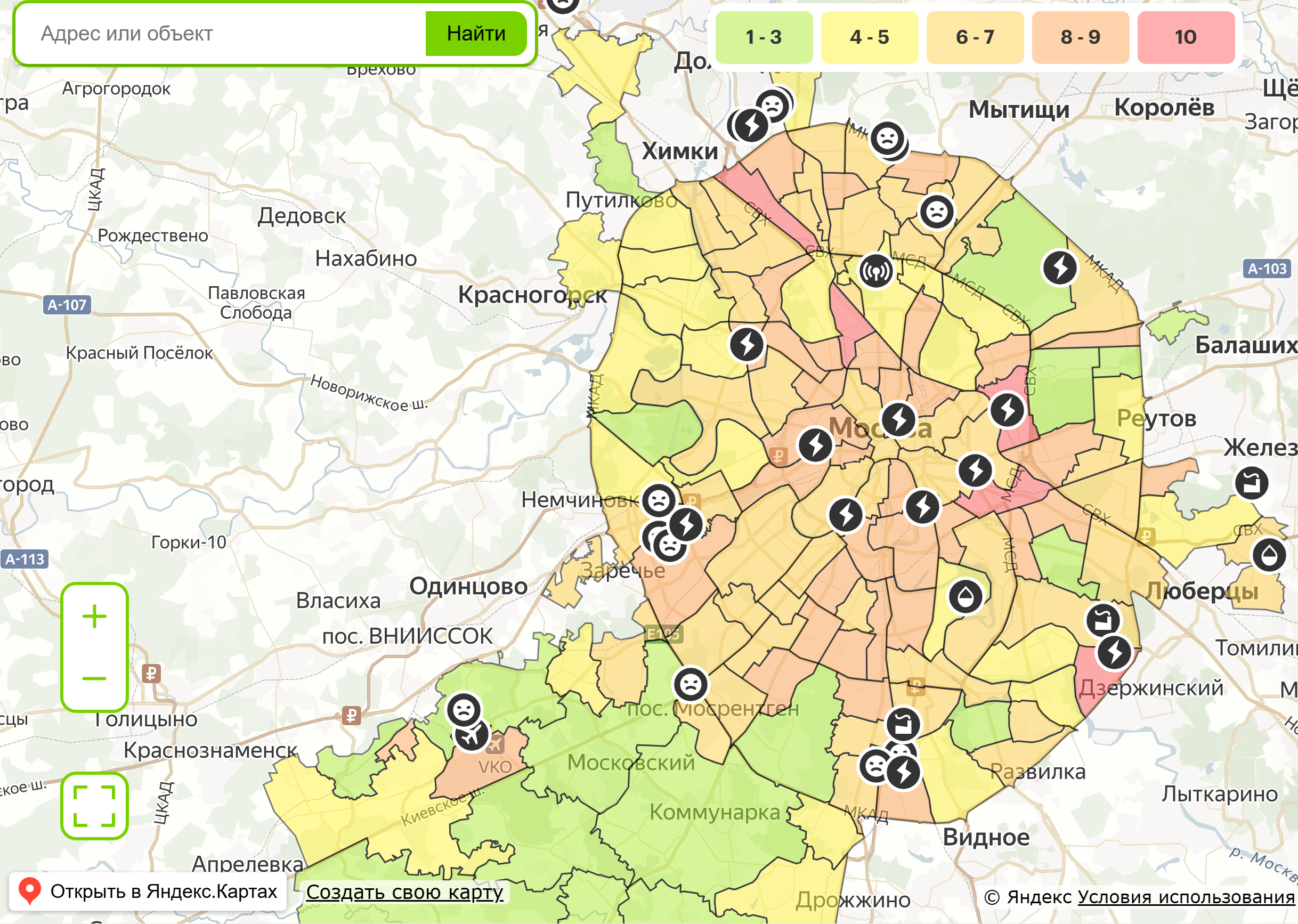
Task: Select the red 10 rating swatch
Action: click(x=1186, y=37)
